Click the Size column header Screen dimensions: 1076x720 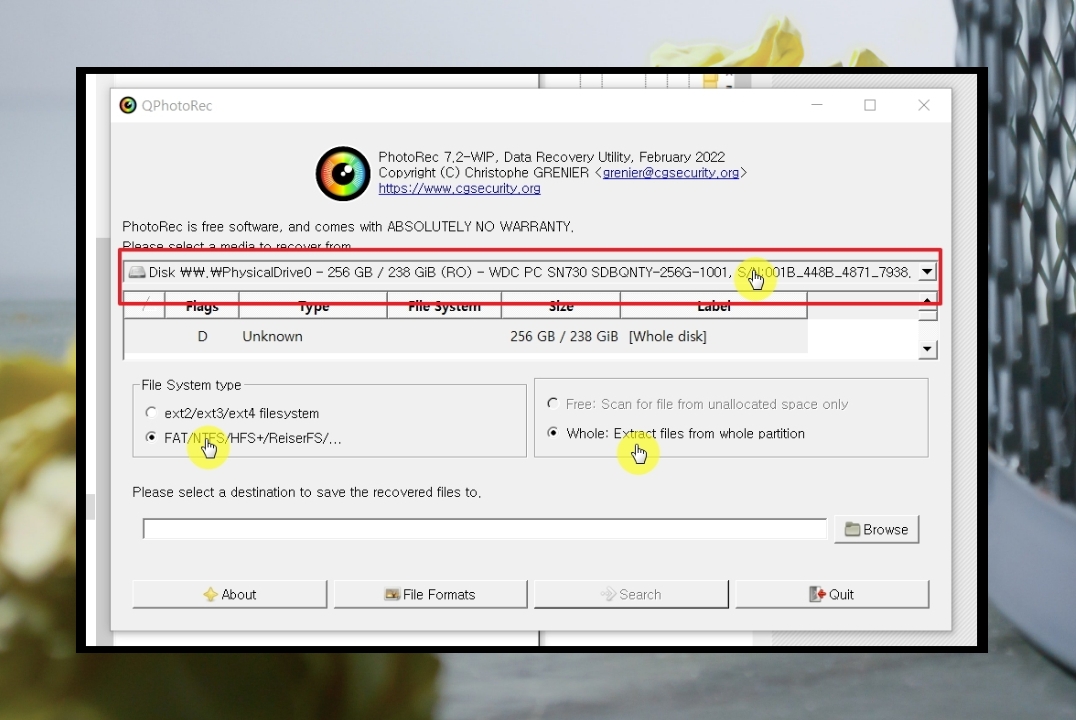561,306
